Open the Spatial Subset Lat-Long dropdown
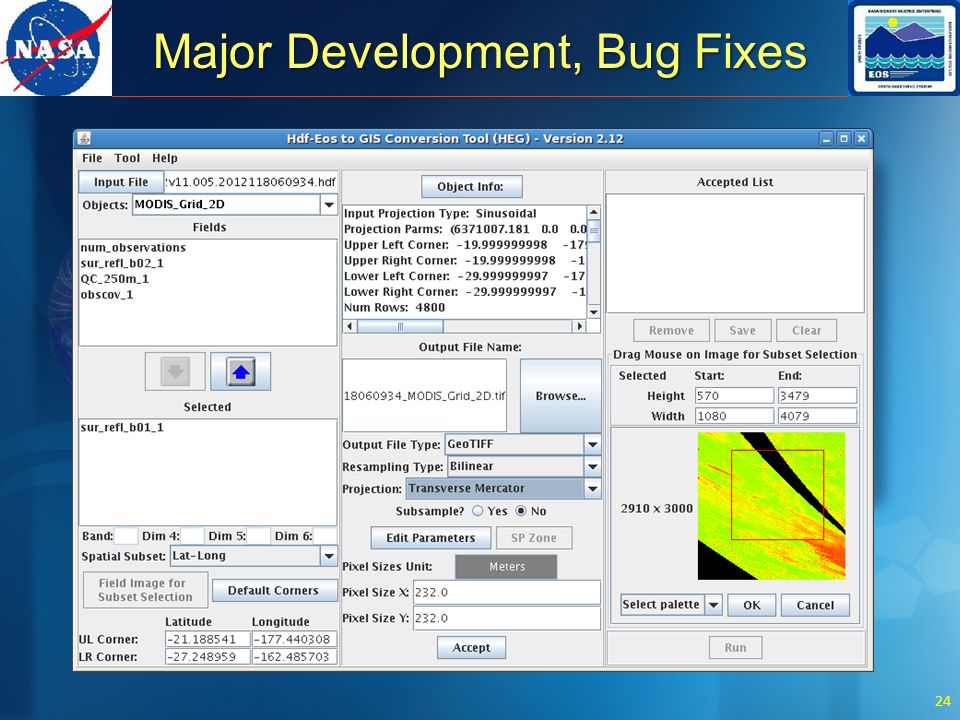Screen dimensions: 960x720 329,556
